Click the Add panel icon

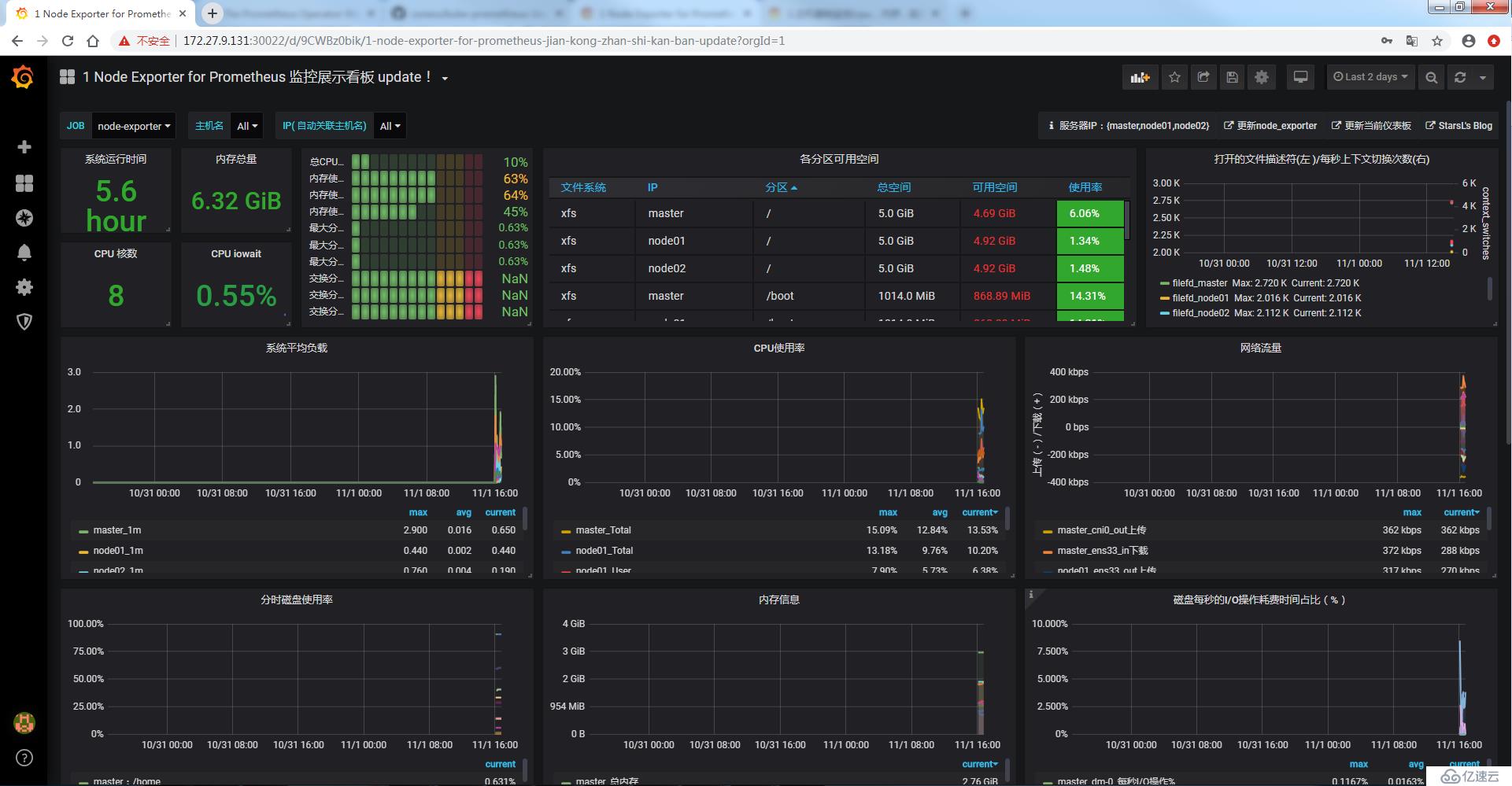1140,77
